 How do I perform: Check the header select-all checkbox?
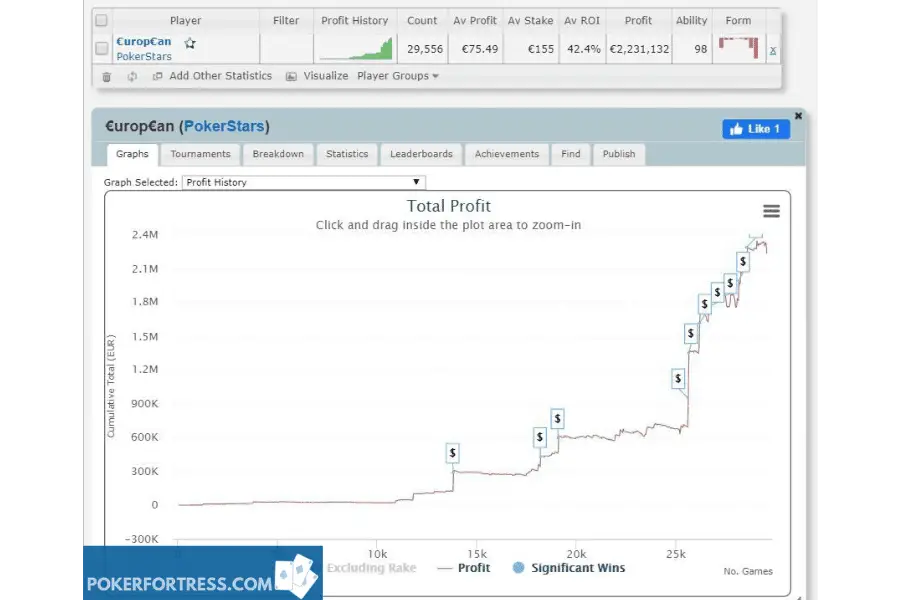(x=102, y=20)
